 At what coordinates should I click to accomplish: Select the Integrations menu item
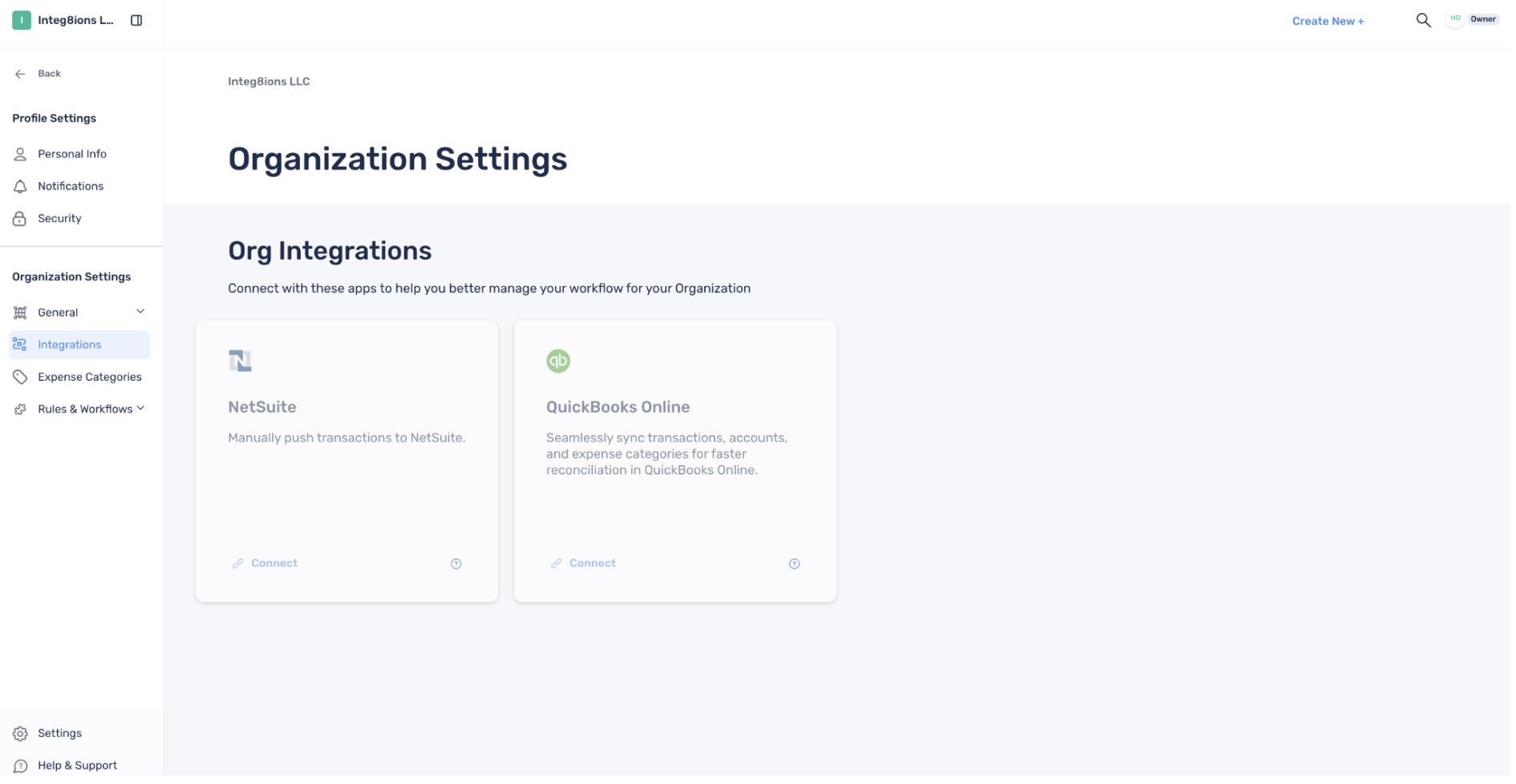[79, 345]
